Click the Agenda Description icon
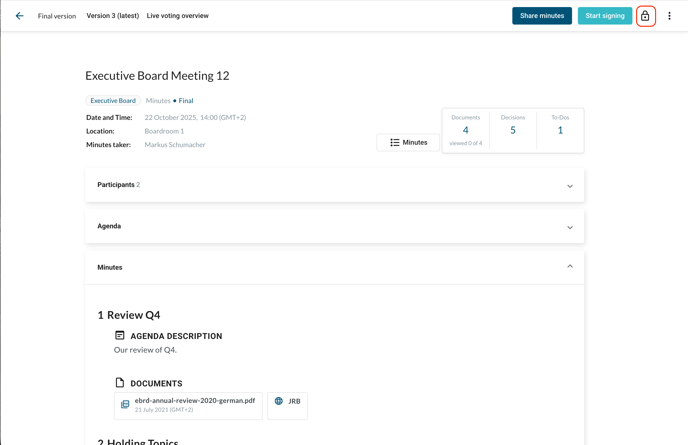The width and height of the screenshot is (688, 445). (x=120, y=336)
